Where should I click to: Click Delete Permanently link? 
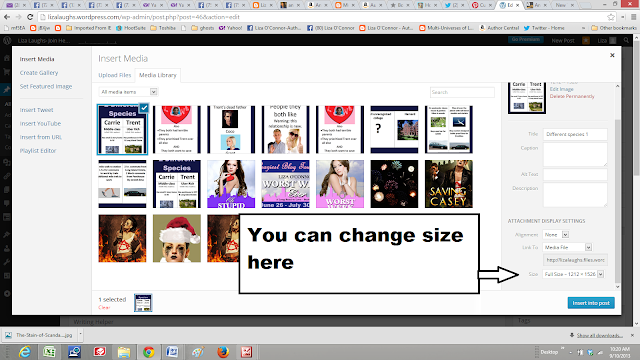click(x=572, y=96)
